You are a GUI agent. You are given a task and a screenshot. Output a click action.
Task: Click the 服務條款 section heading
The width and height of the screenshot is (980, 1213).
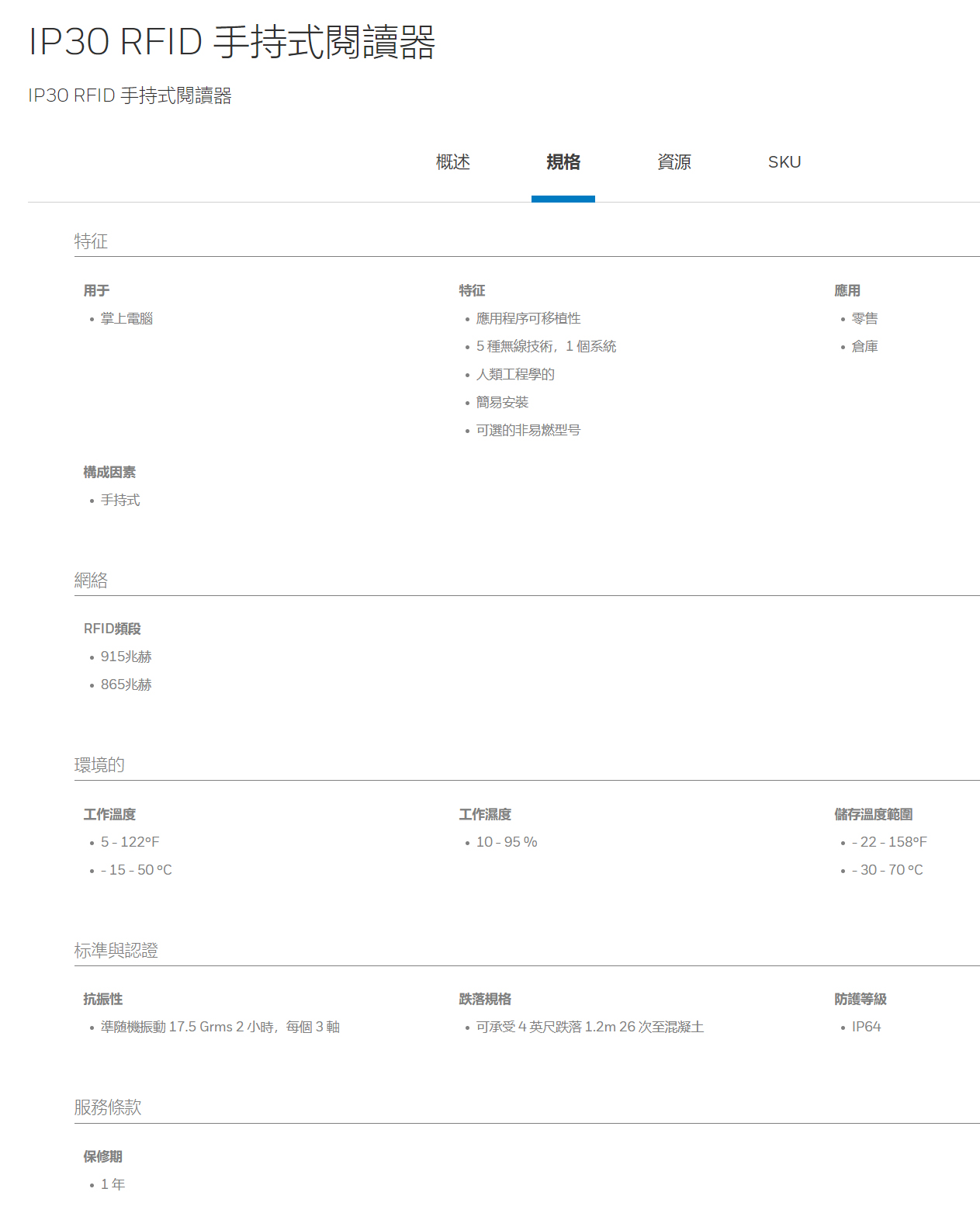[x=108, y=1107]
